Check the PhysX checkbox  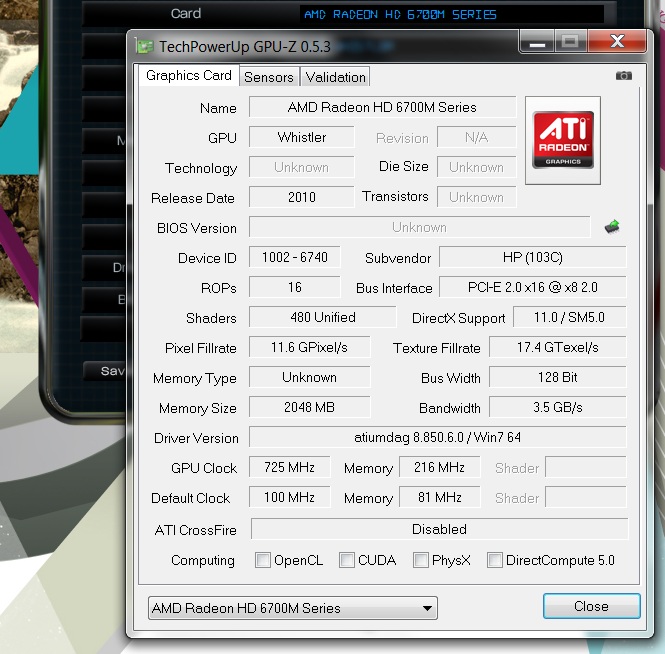pos(421,560)
